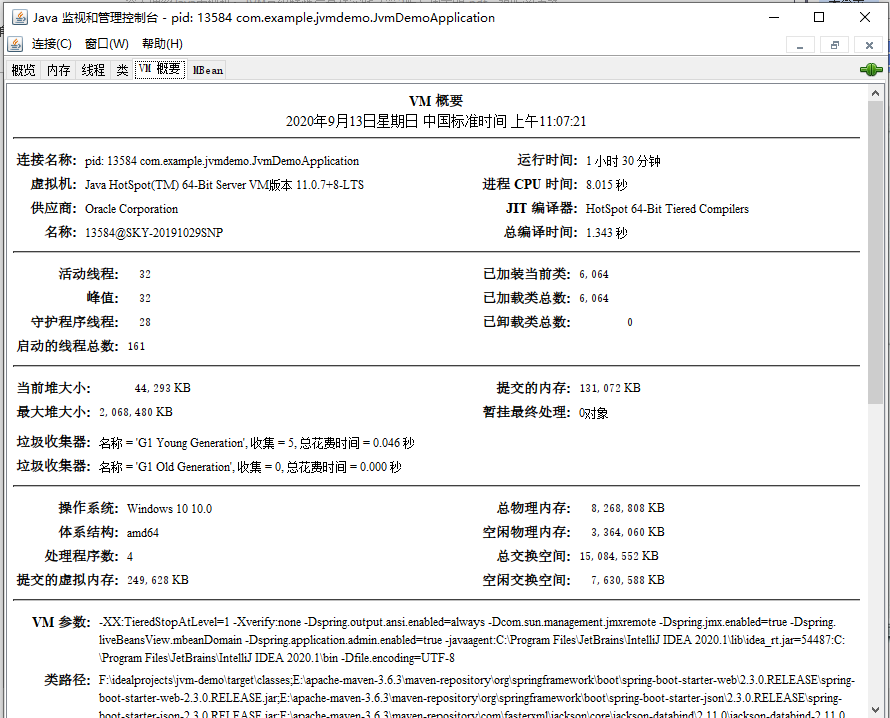This screenshot has width=890, height=718.
Task: Maximize the JConsole main window
Action: click(x=819, y=18)
